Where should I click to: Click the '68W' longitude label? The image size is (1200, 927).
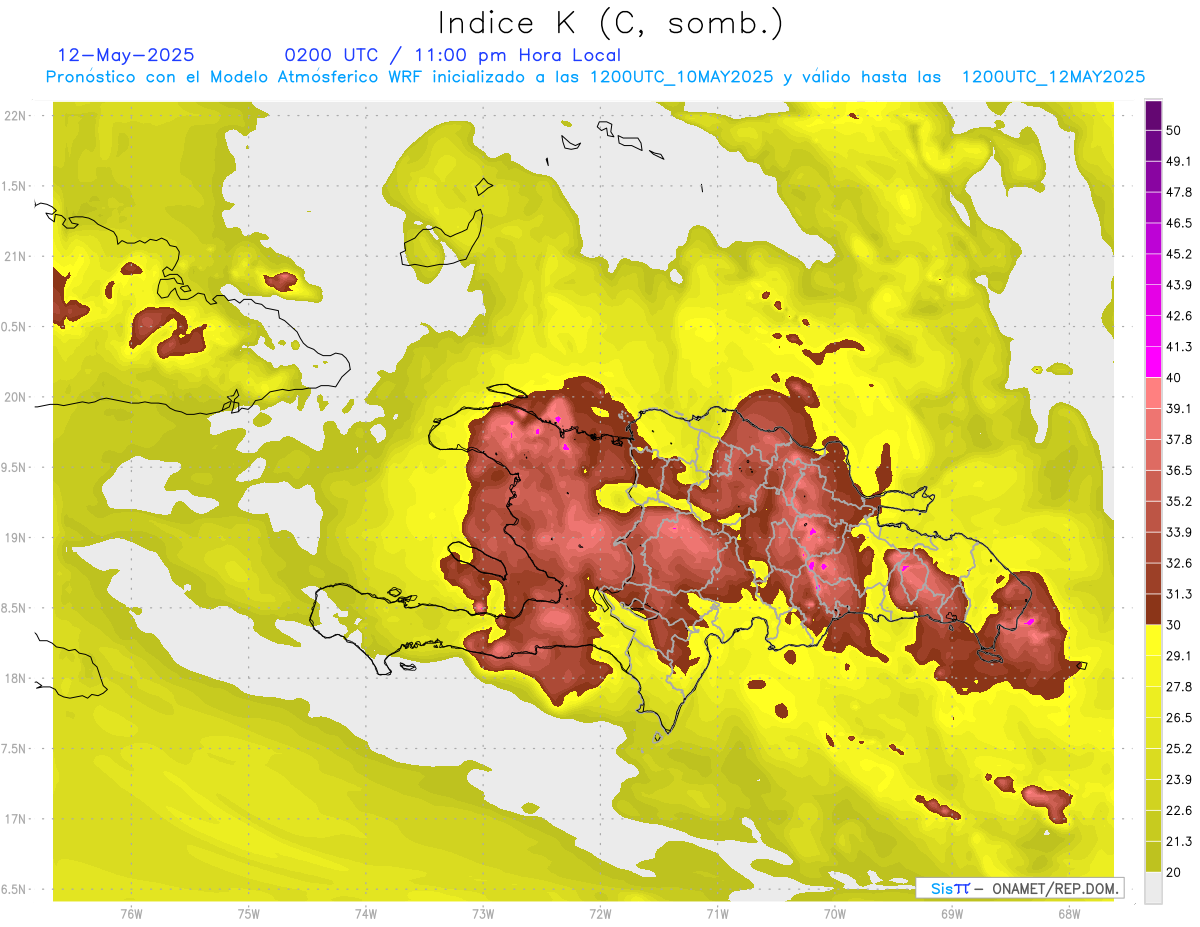point(1069,914)
